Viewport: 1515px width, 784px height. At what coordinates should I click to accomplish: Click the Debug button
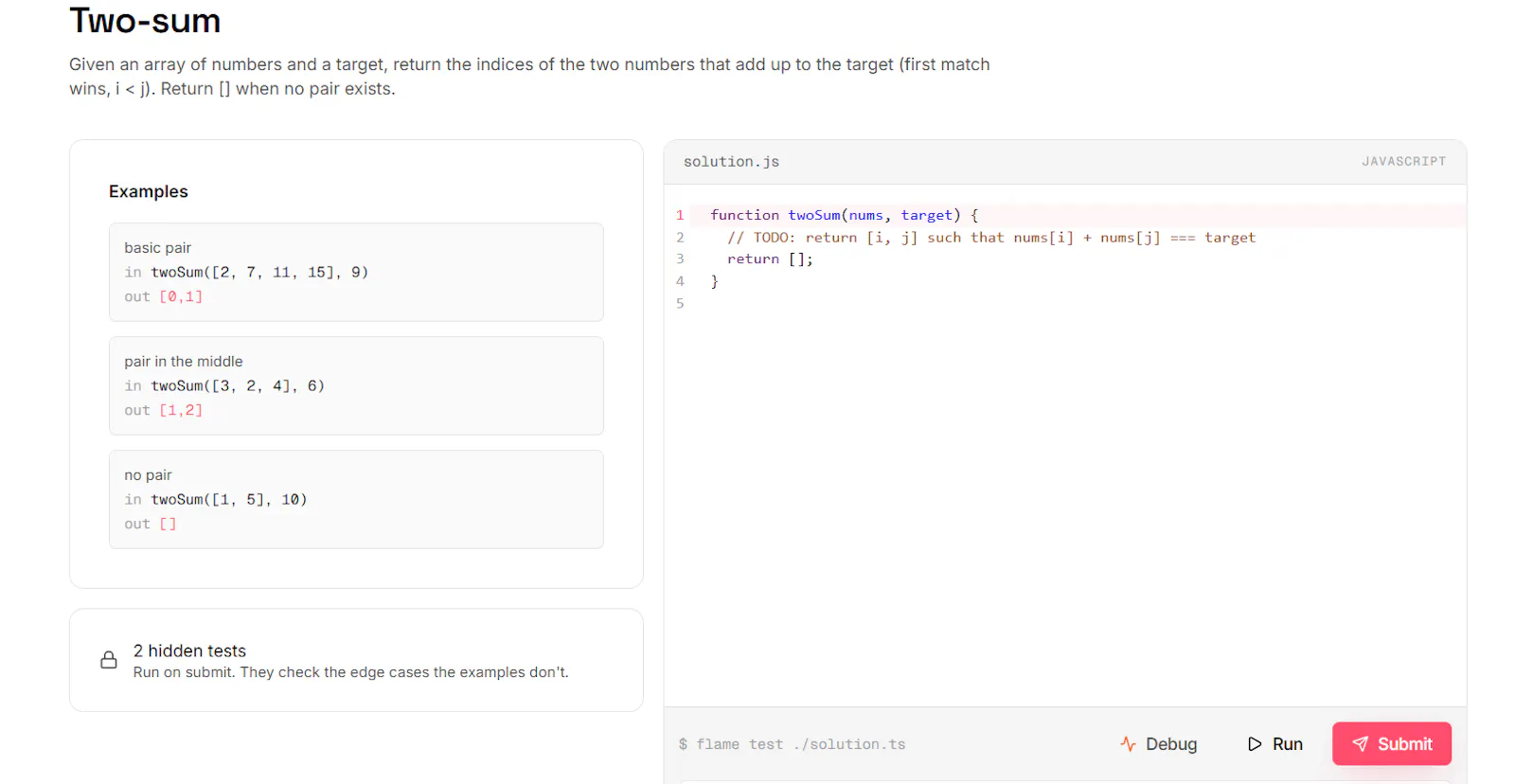1158,744
